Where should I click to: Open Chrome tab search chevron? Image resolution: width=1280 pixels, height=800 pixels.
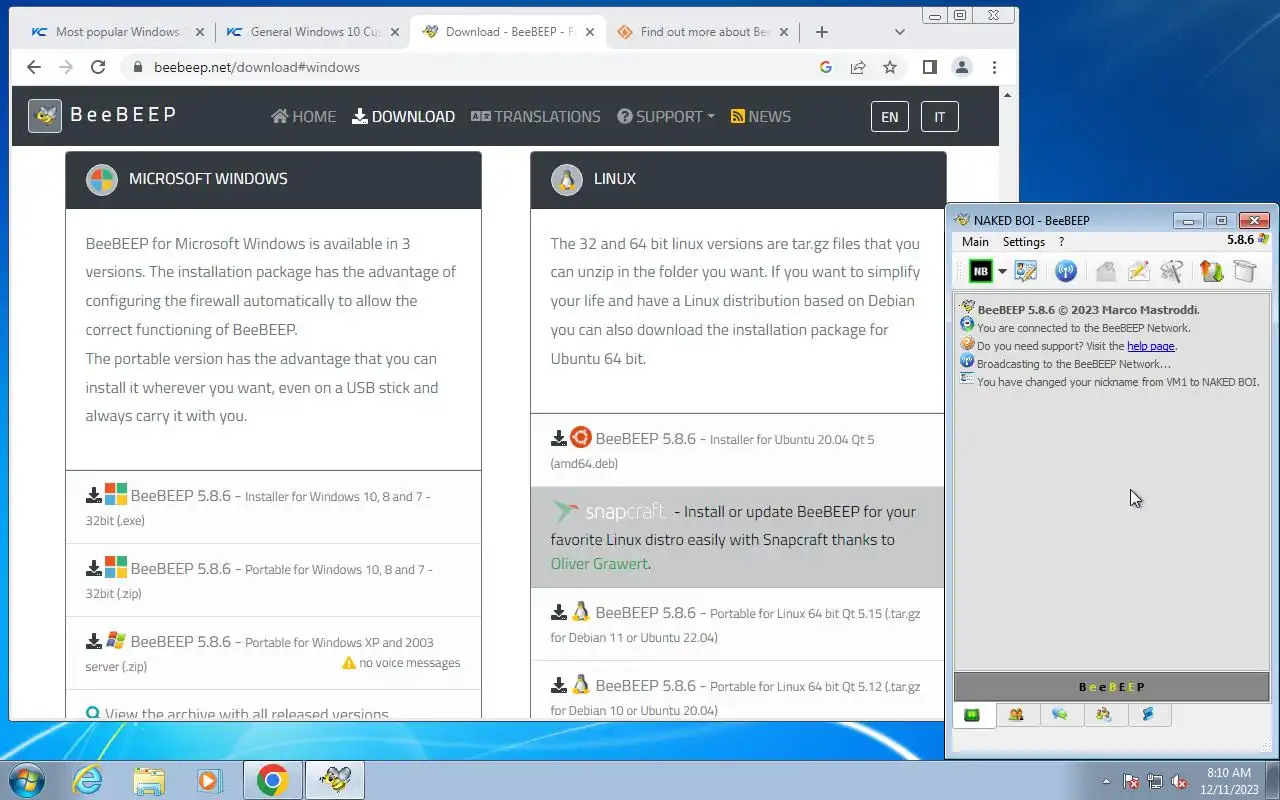coord(900,32)
